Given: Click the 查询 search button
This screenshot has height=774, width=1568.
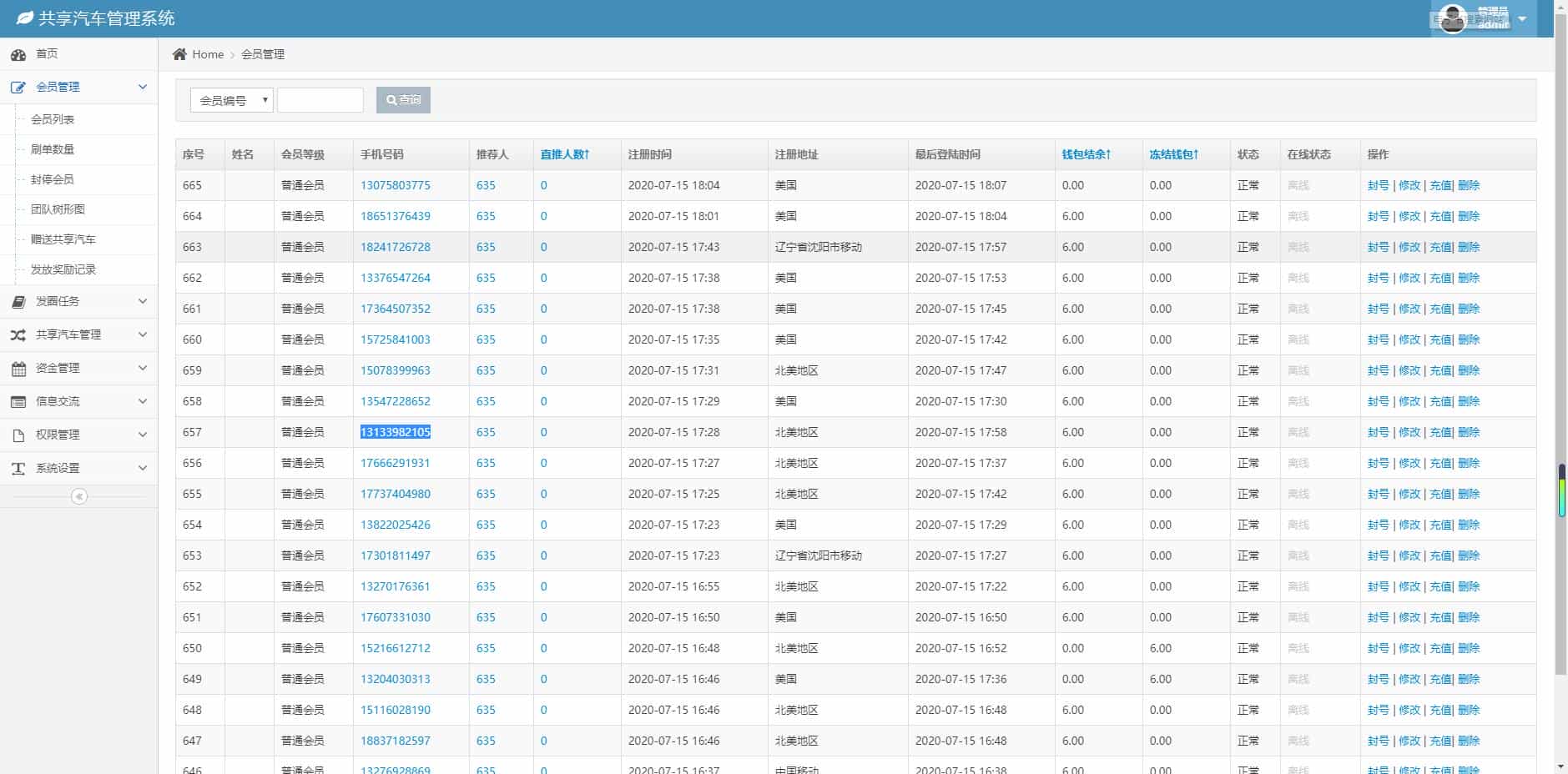Looking at the screenshot, I should 403,99.
